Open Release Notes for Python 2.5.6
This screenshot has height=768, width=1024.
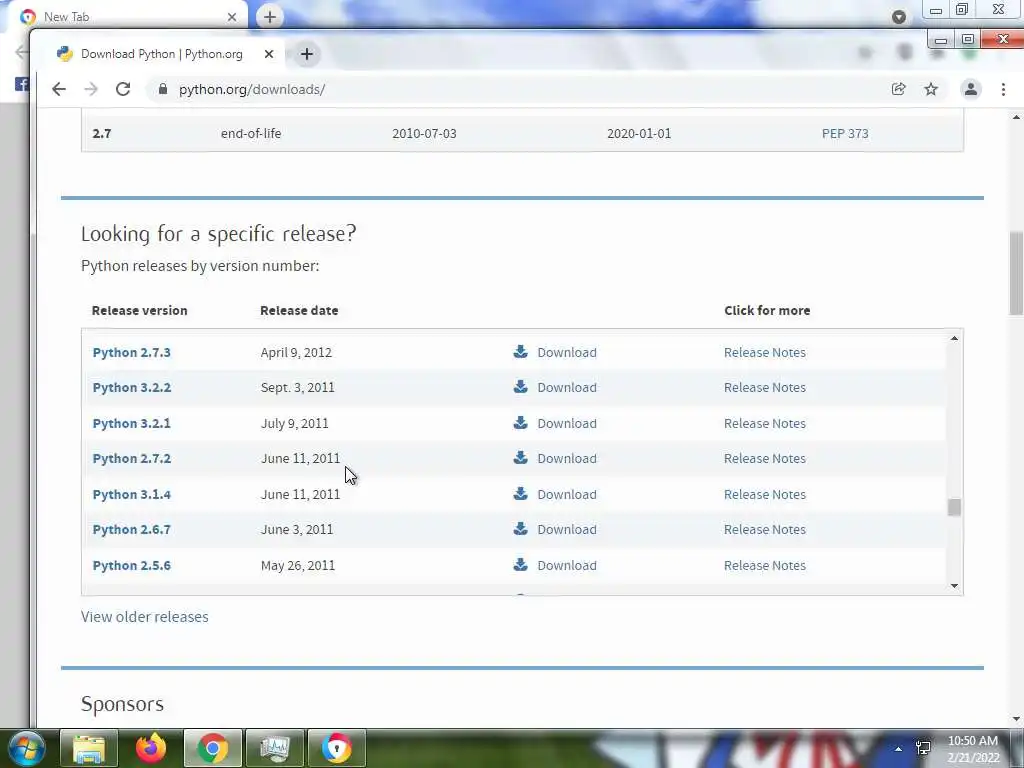point(765,566)
